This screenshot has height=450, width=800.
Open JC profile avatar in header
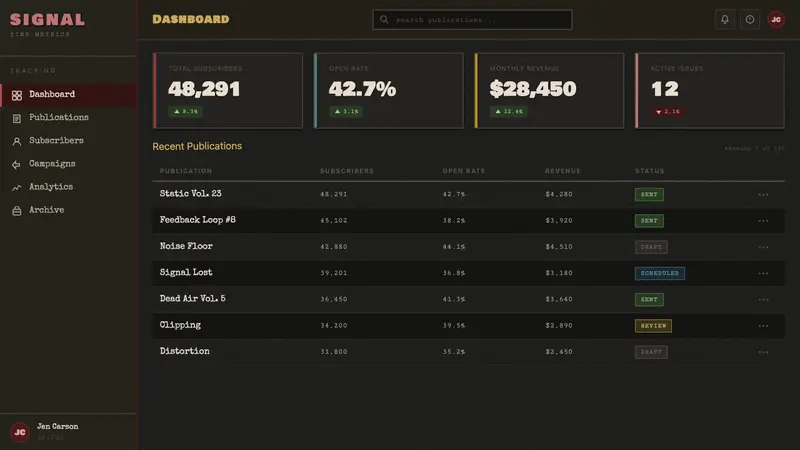point(776,19)
